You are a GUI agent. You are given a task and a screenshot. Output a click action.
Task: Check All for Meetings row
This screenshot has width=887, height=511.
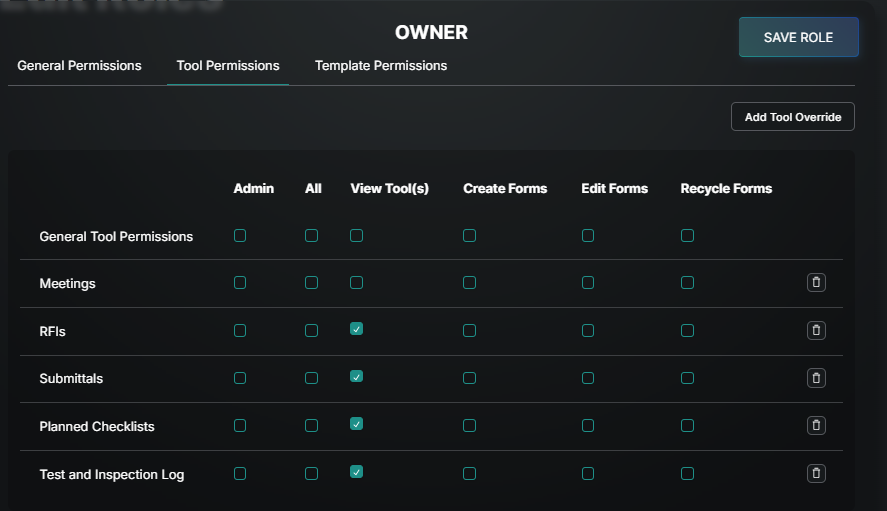coord(312,283)
